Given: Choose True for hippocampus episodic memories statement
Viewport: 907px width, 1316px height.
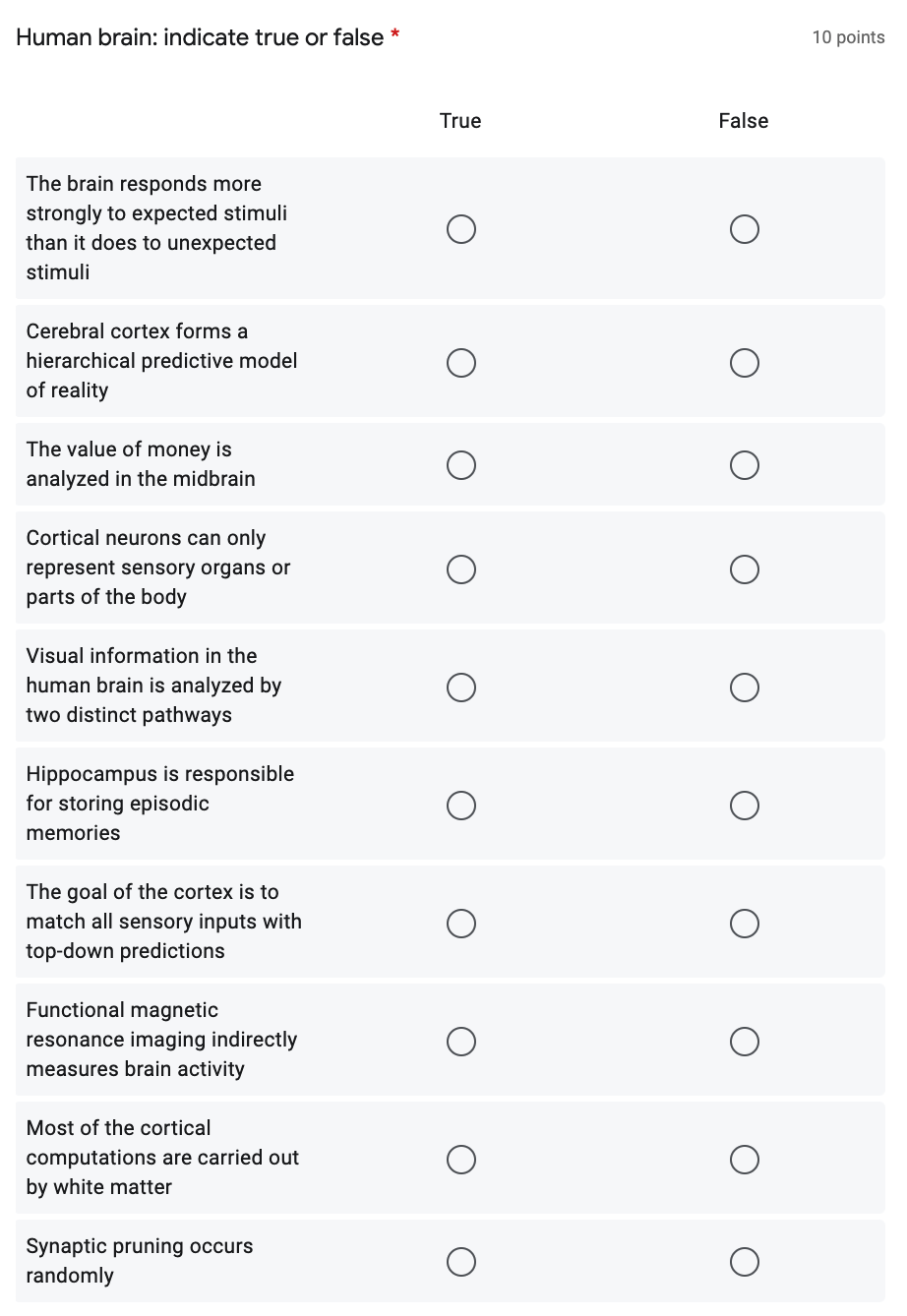Looking at the screenshot, I should point(461,805).
